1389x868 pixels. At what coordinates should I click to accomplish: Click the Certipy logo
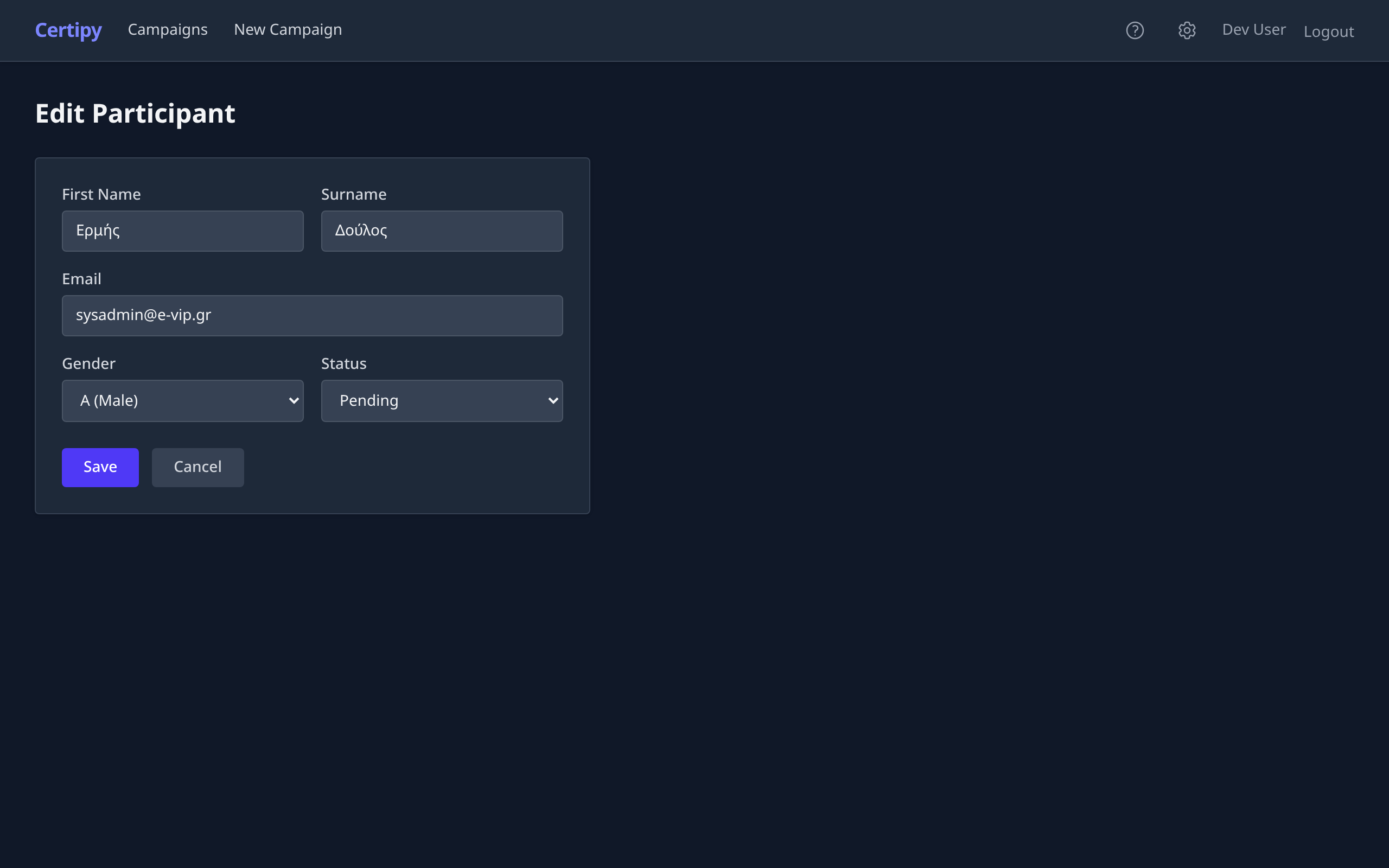(x=68, y=30)
